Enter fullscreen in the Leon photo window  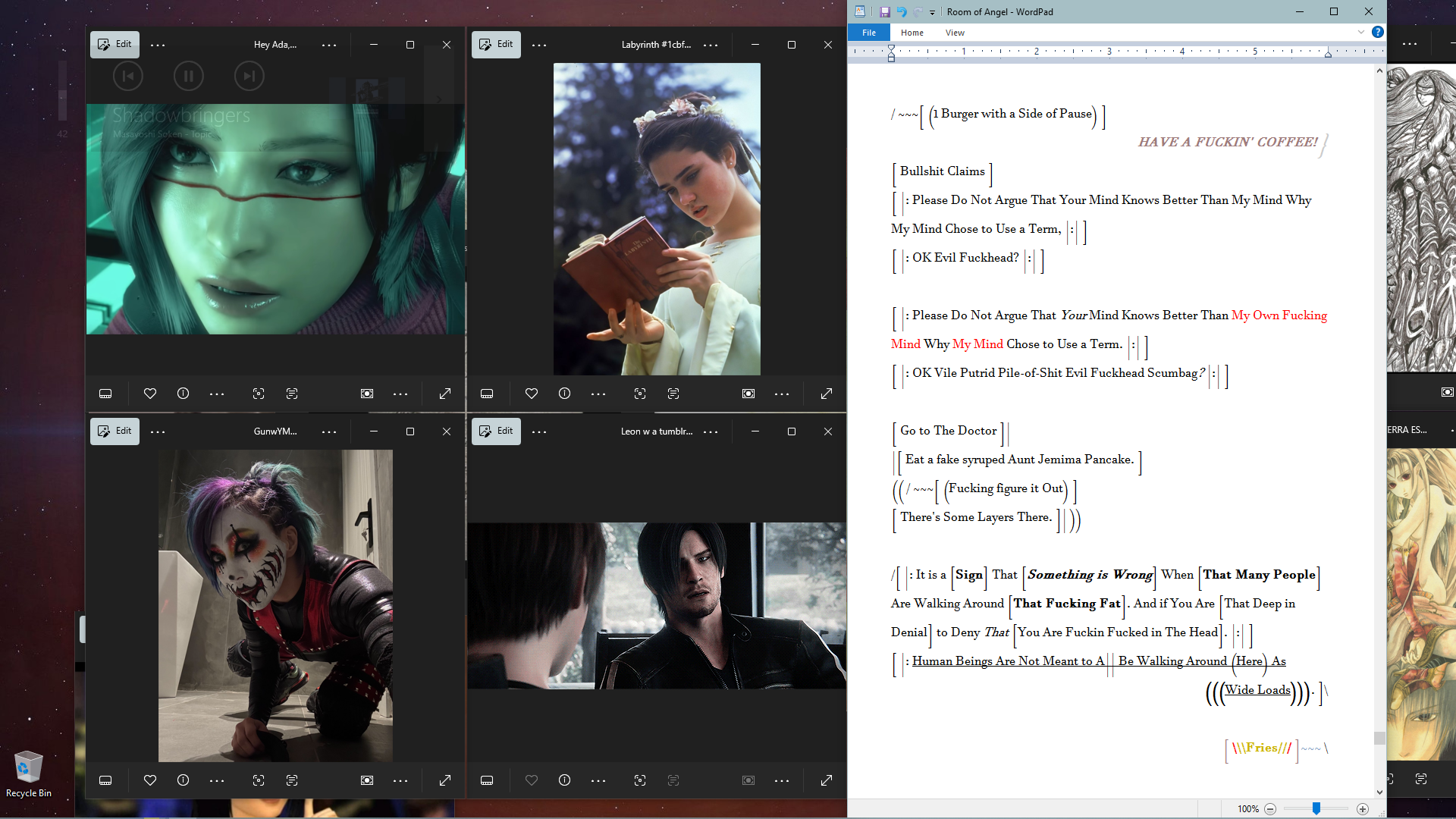pos(827,780)
